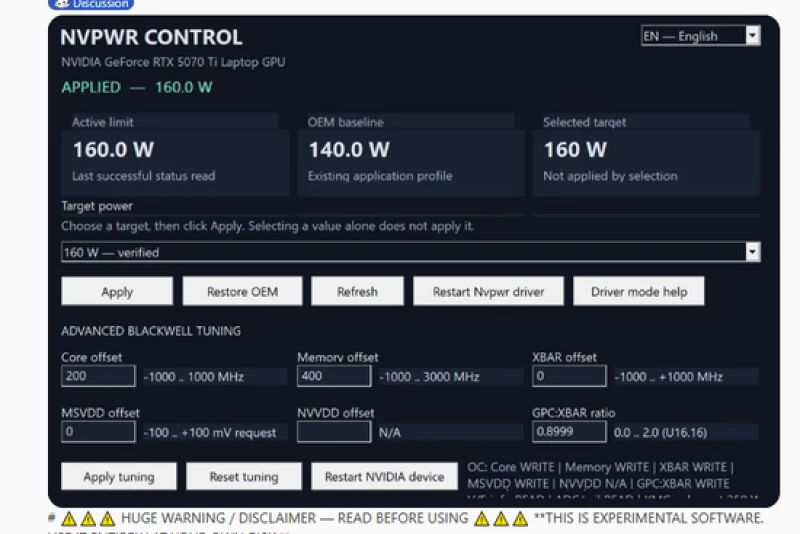Click the ADVANCED BLACKWELL TUNING heading

[151, 331]
